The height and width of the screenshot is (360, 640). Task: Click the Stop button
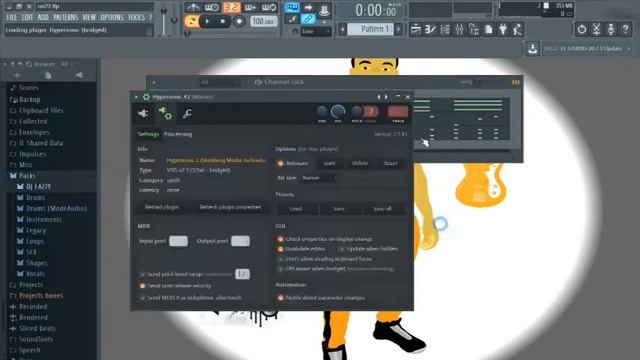tap(222, 21)
